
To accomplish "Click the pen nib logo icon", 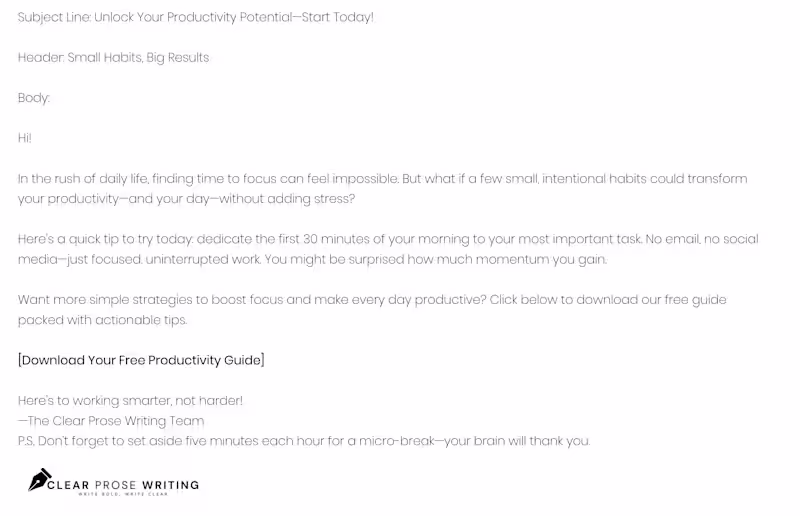I will click(39, 481).
